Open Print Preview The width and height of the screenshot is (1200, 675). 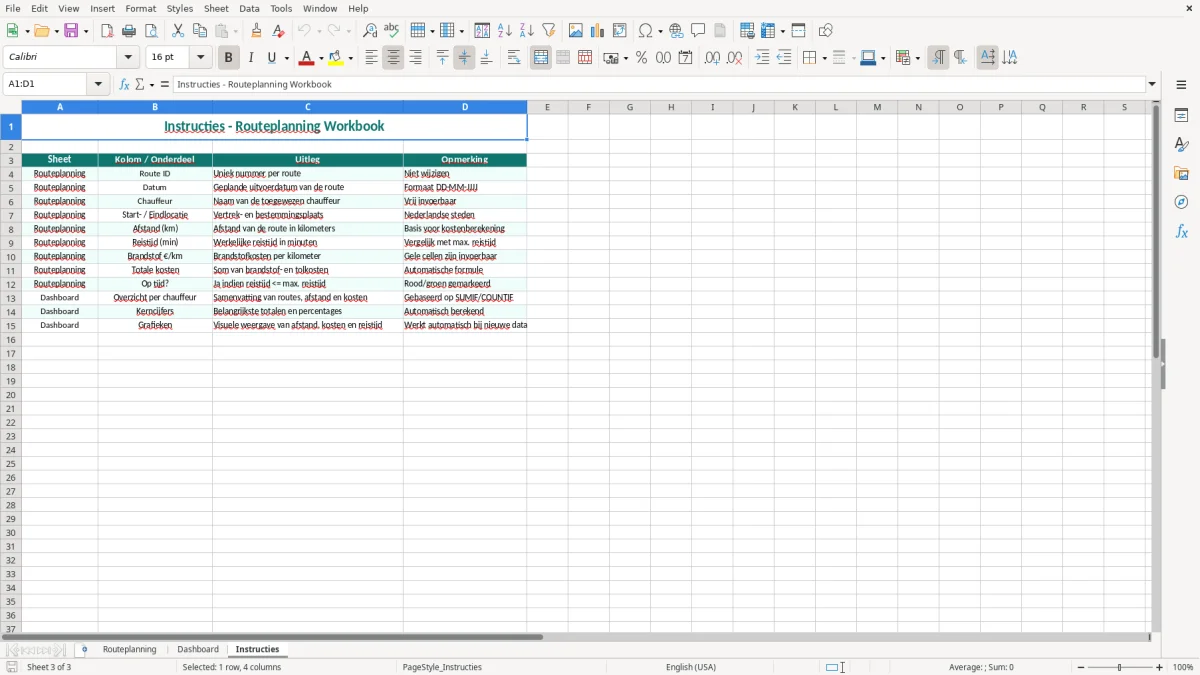tap(151, 31)
